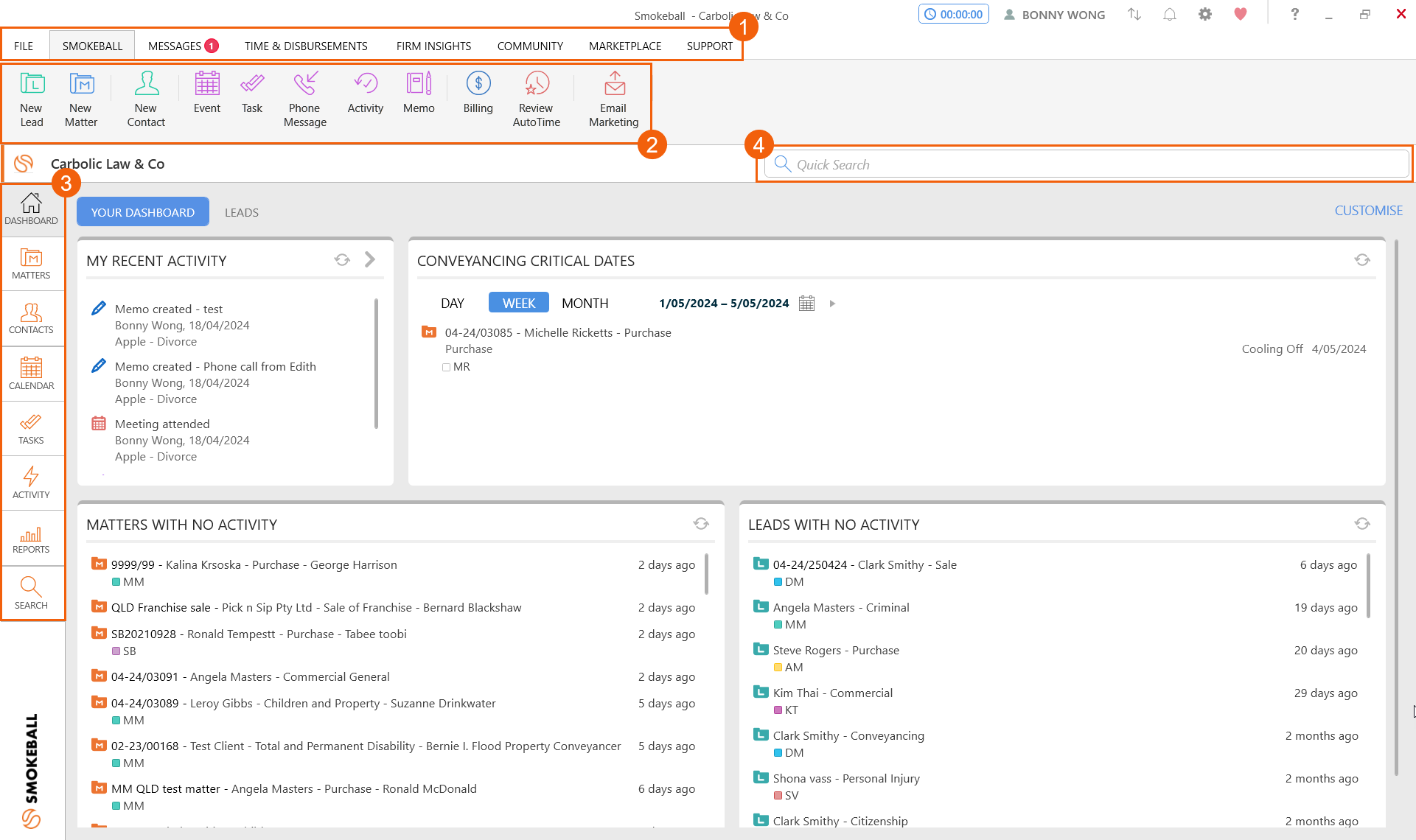Open the notifications bell

(1170, 15)
